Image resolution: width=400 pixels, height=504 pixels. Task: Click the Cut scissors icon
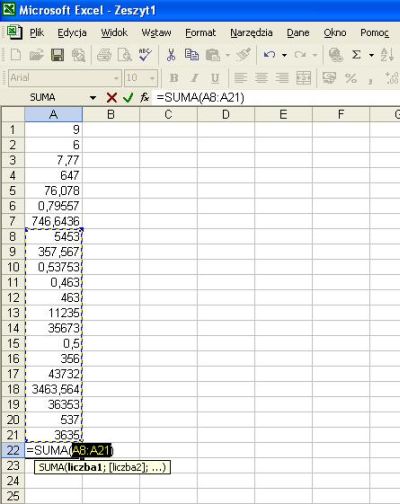(x=171, y=55)
